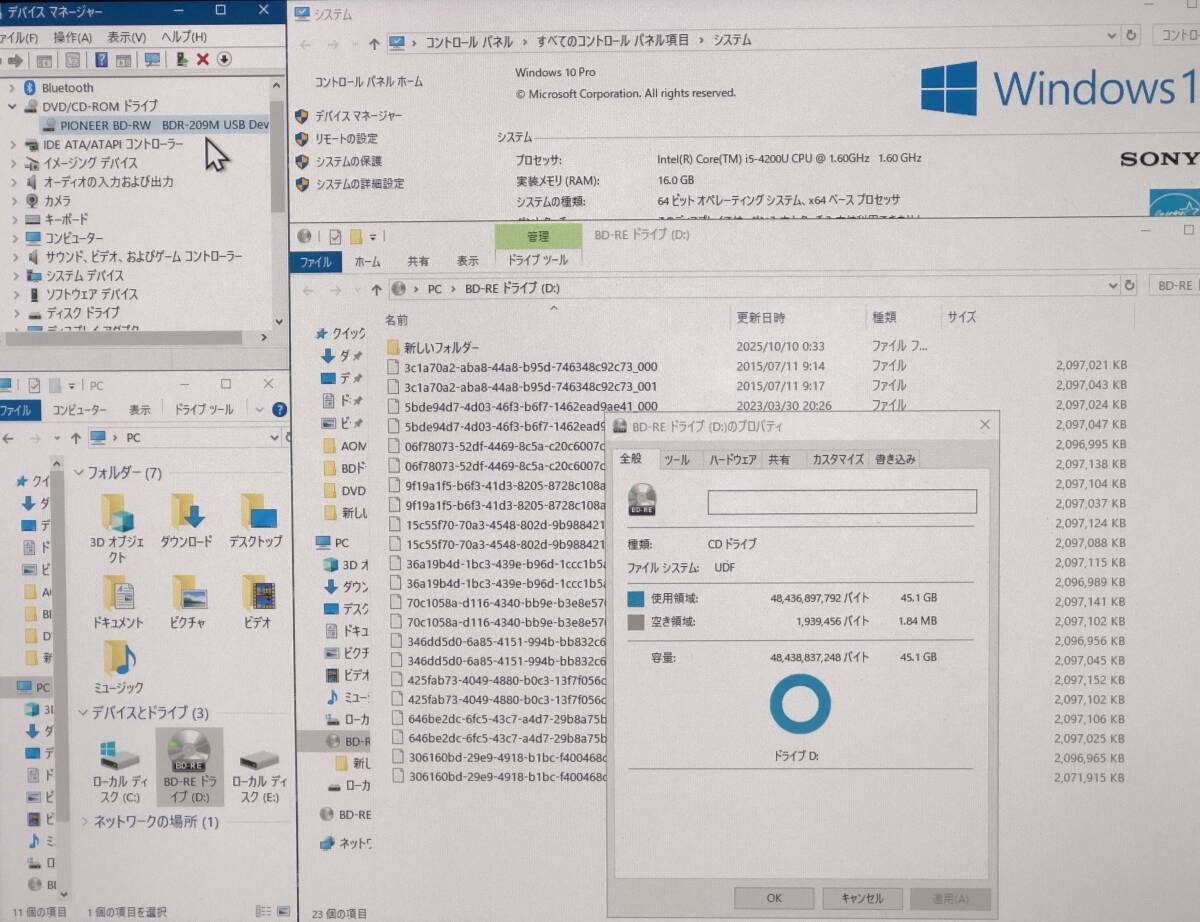Expand the ネットワークの場所 (1) group
This screenshot has width=1200, height=922.
tap(84, 822)
